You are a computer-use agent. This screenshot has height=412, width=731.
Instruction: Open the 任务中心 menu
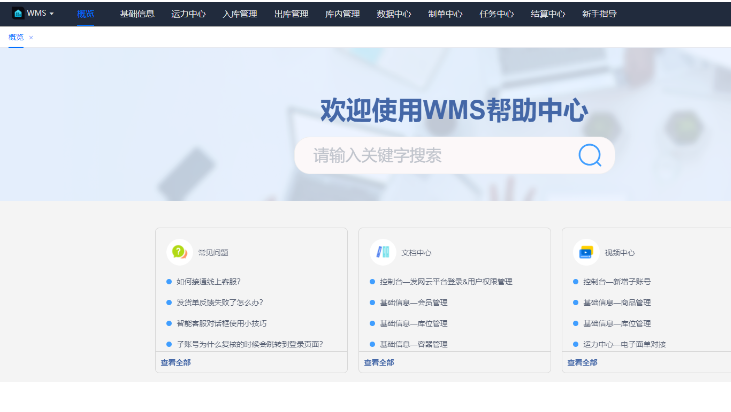pyautogui.click(x=497, y=14)
